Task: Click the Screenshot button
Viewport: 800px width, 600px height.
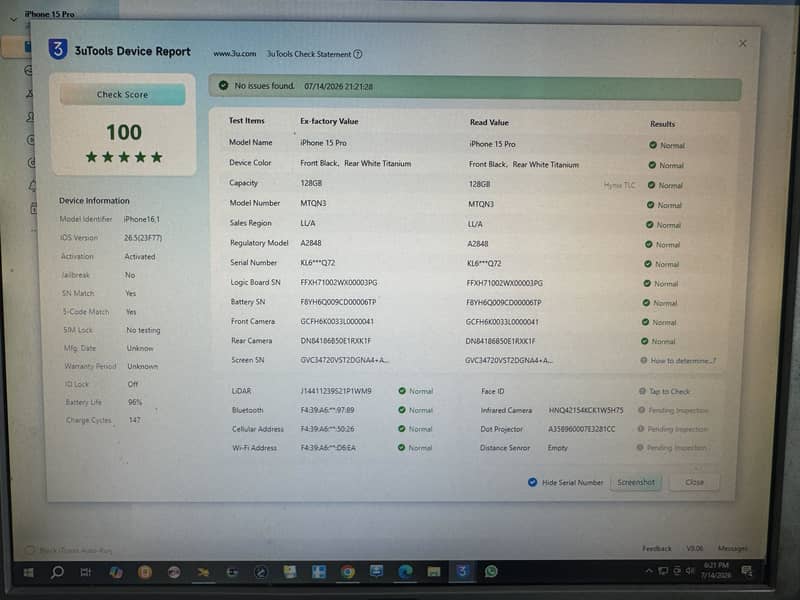Action: click(x=636, y=482)
